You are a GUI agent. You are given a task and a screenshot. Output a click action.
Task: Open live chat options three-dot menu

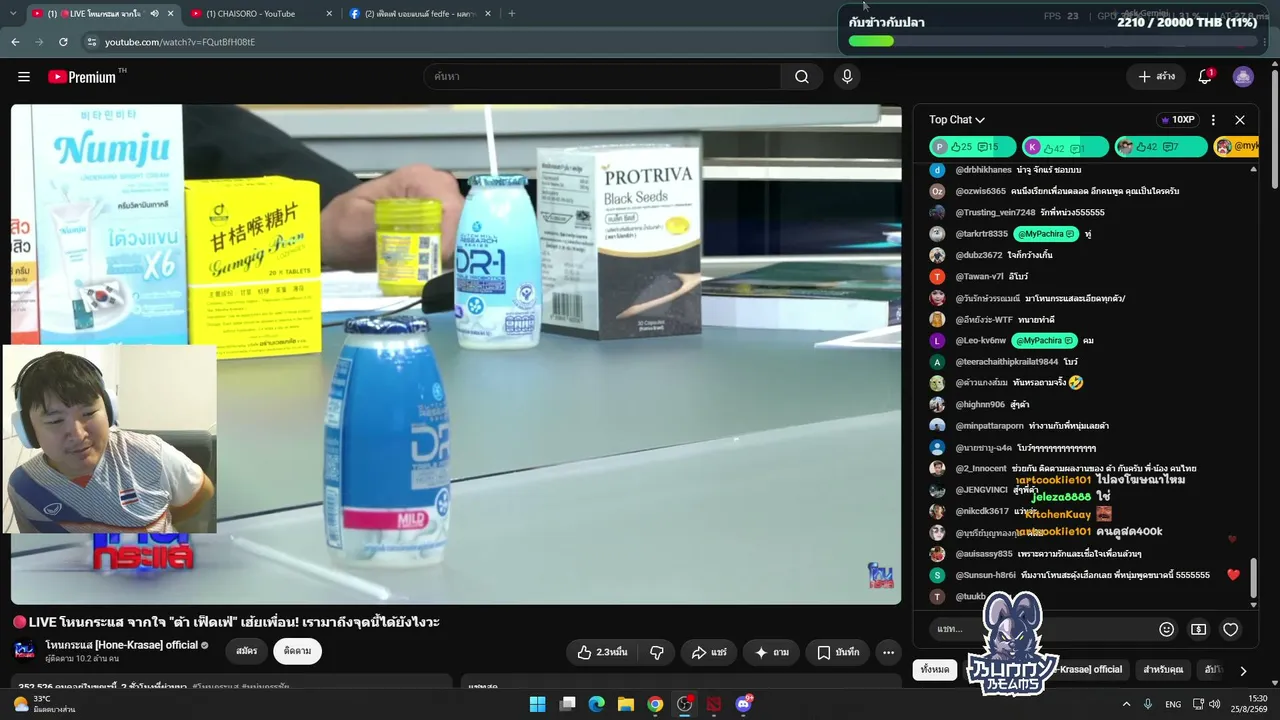pos(1213,120)
